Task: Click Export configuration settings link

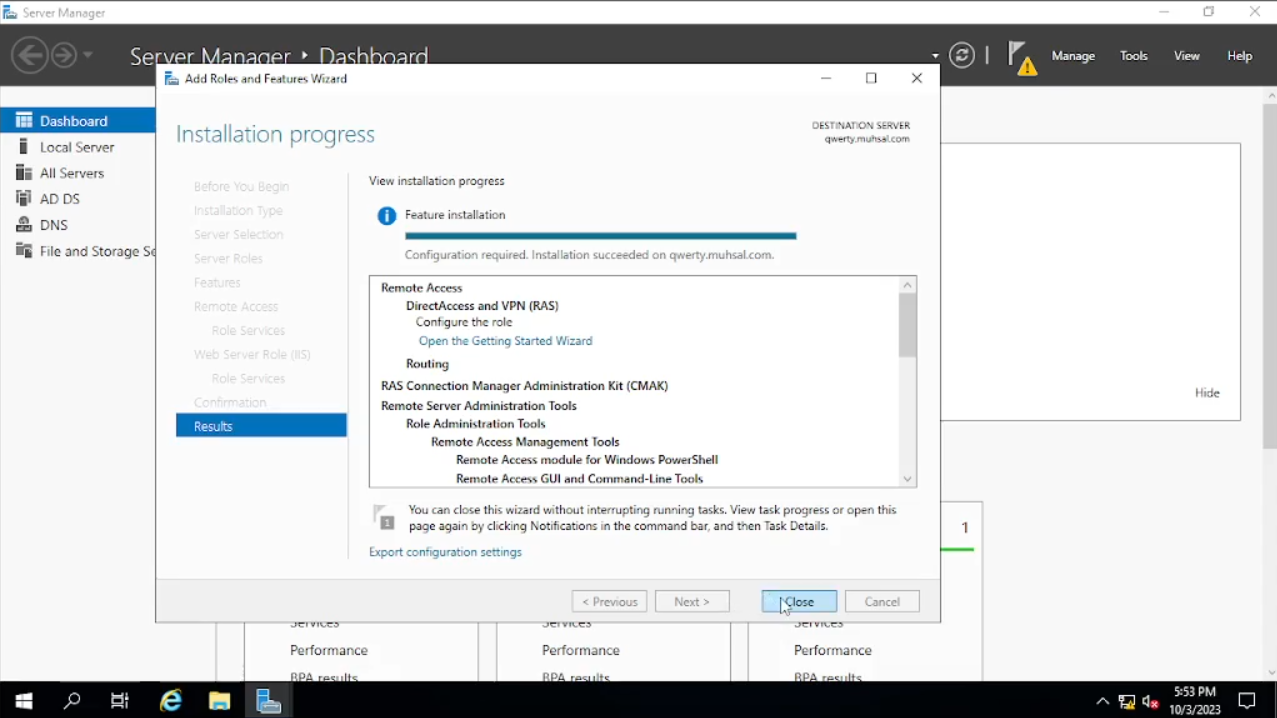Action: coord(445,552)
